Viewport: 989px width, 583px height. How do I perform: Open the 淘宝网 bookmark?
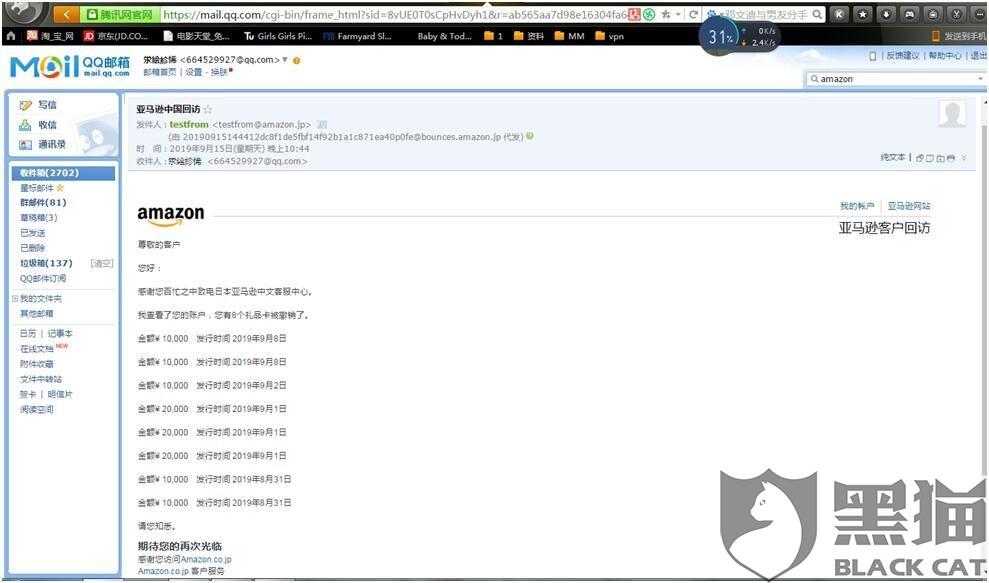point(50,37)
